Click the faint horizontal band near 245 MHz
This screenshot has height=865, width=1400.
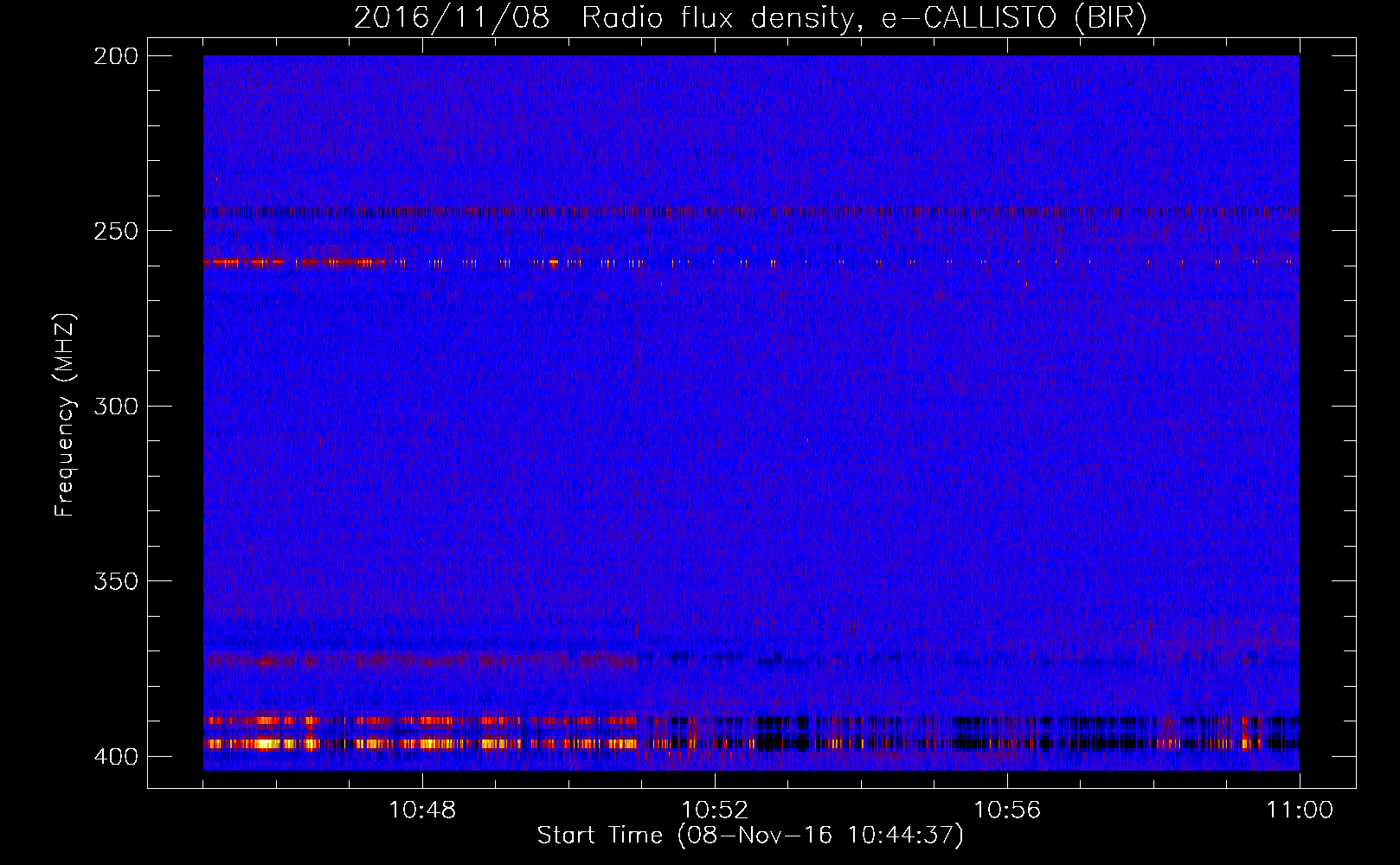click(x=751, y=211)
